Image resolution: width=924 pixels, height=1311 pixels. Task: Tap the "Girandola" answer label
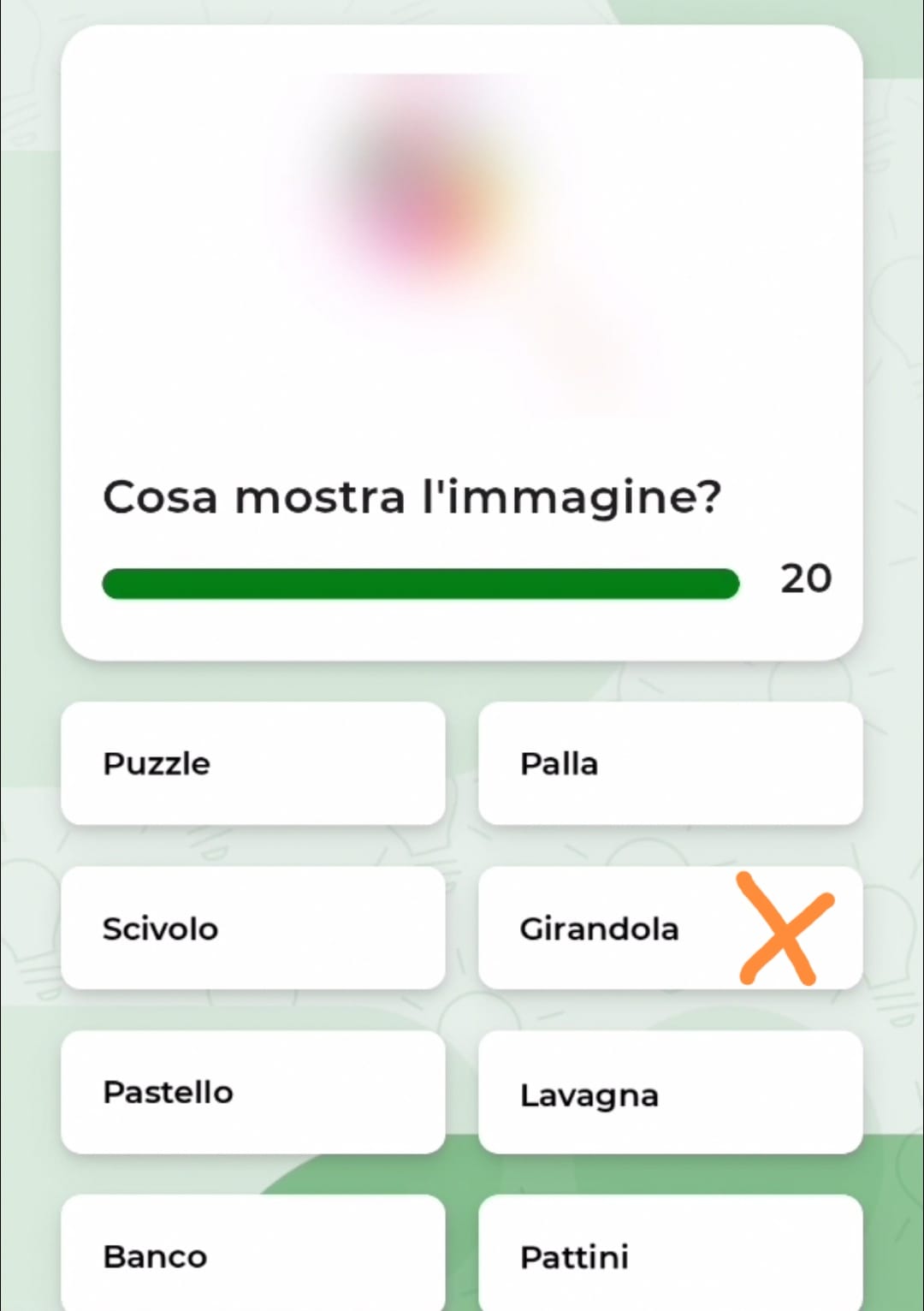pyautogui.click(x=599, y=929)
